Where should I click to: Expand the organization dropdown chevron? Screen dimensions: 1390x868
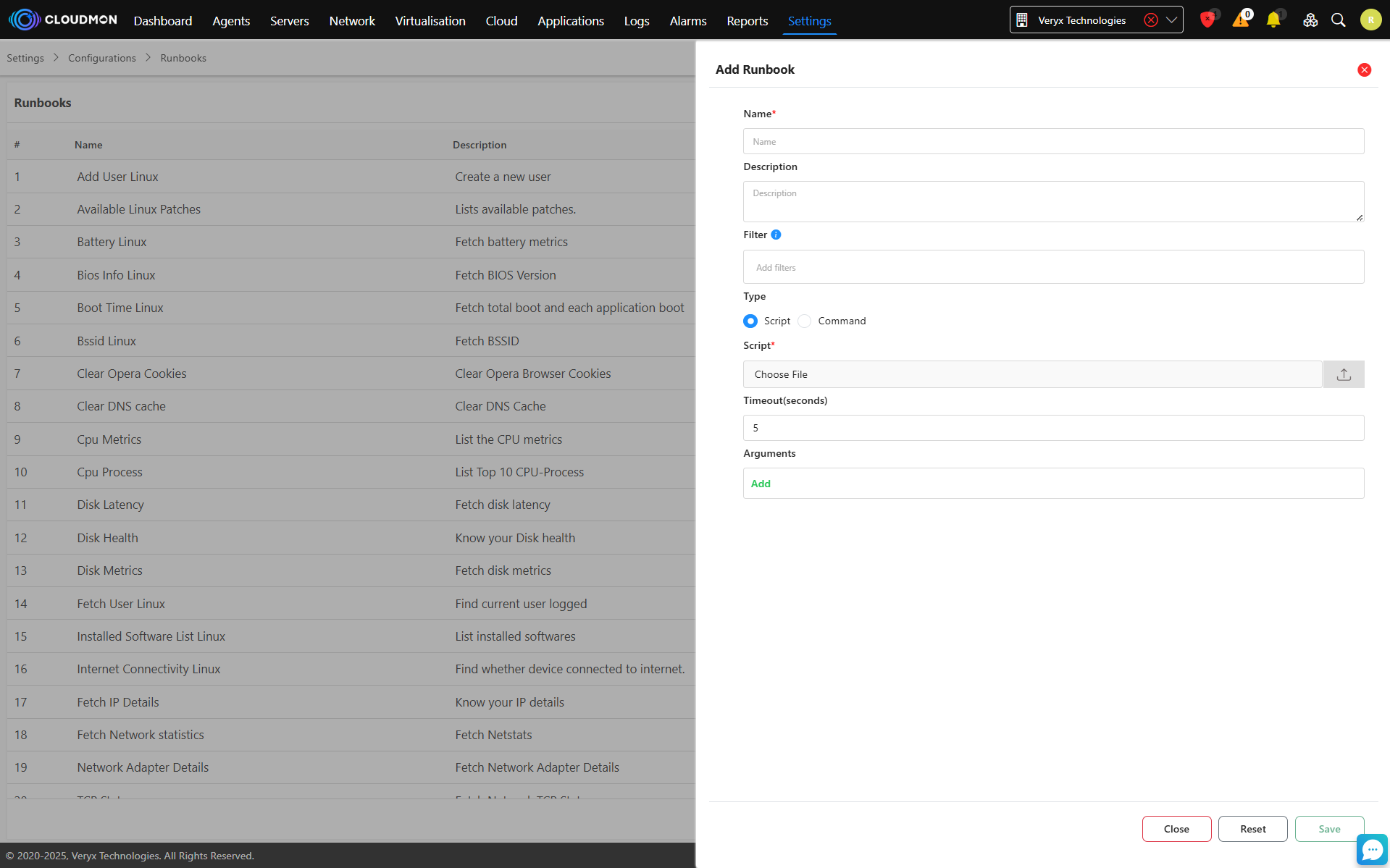(1171, 20)
